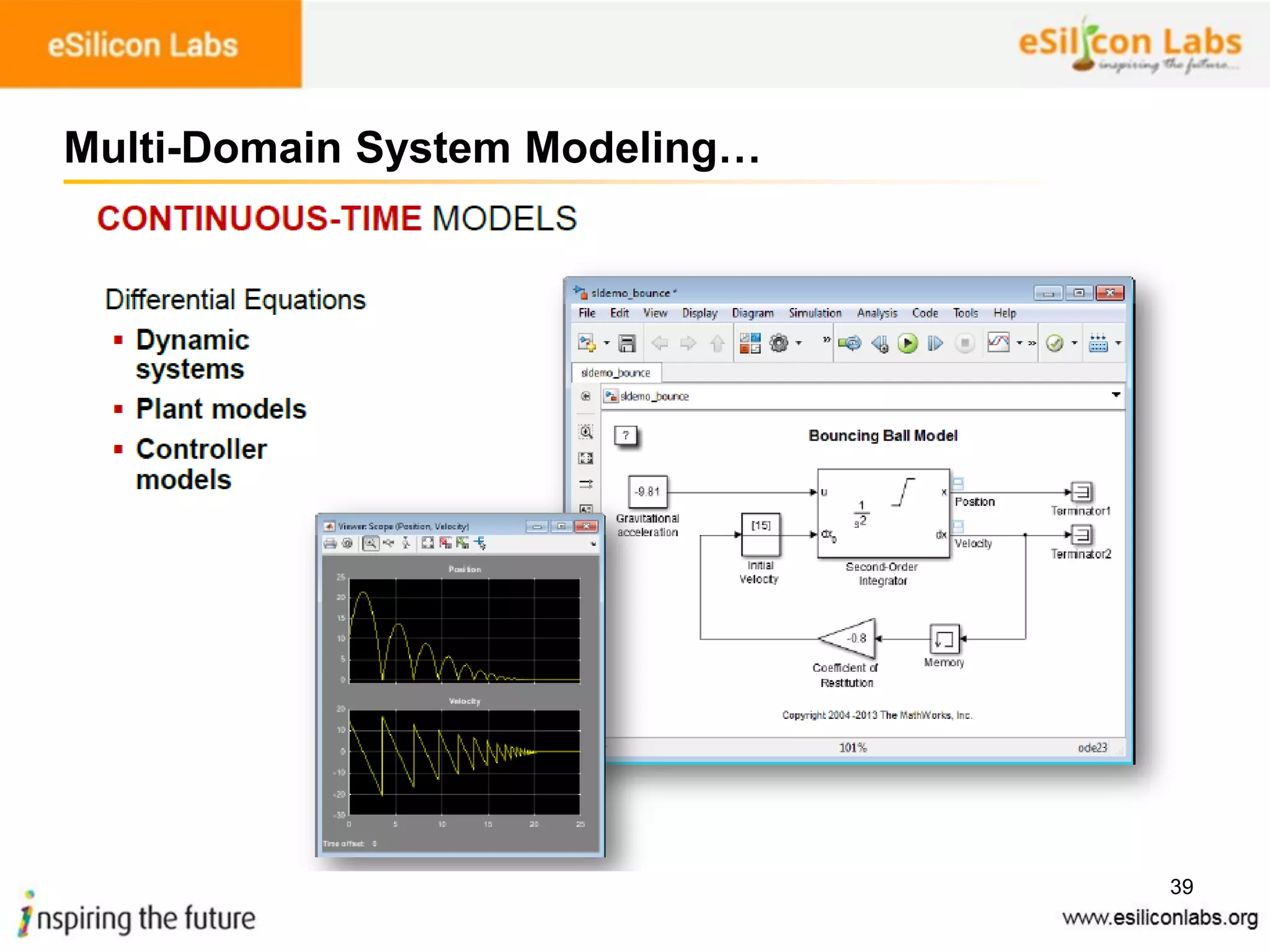
Task: Open the Edit menu
Action: tap(619, 313)
